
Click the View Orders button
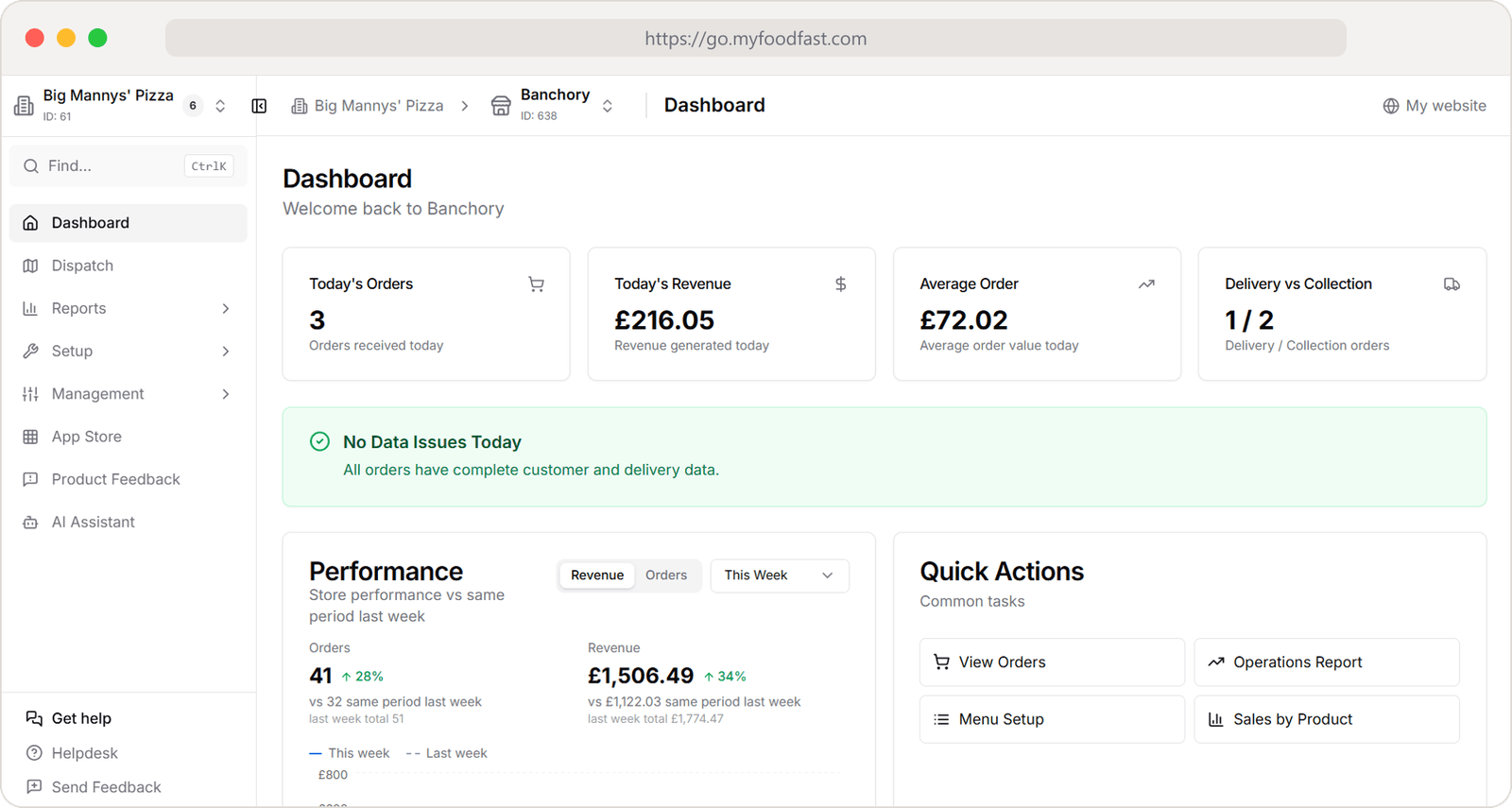(x=1052, y=662)
